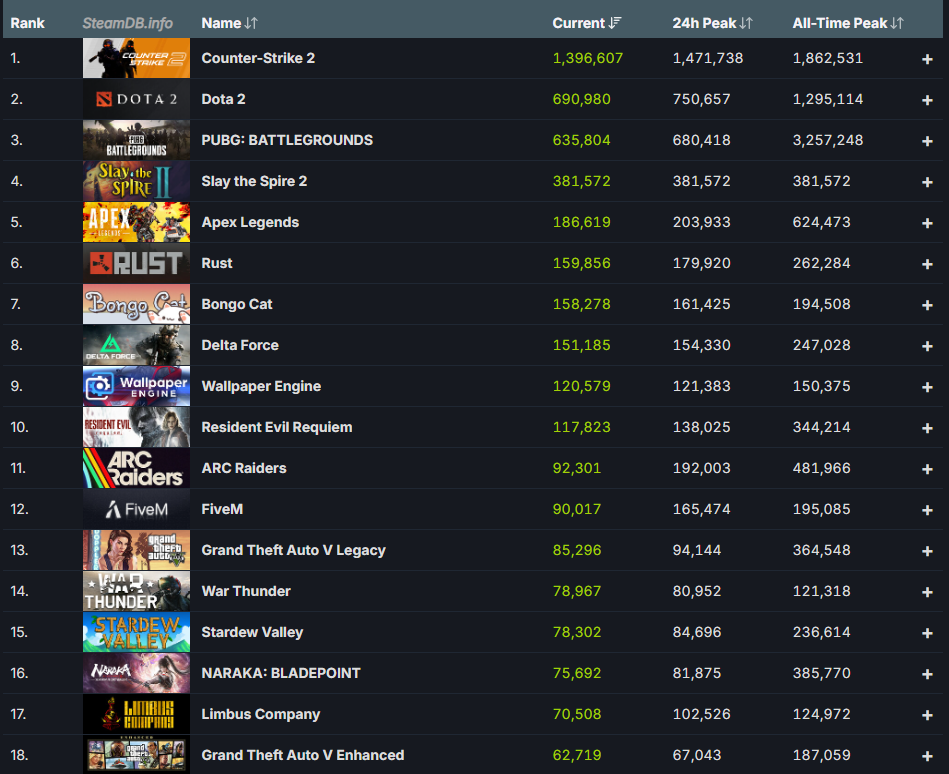This screenshot has width=949, height=774.
Task: Expand Apex Legends row plus icon
Action: pos(927,223)
